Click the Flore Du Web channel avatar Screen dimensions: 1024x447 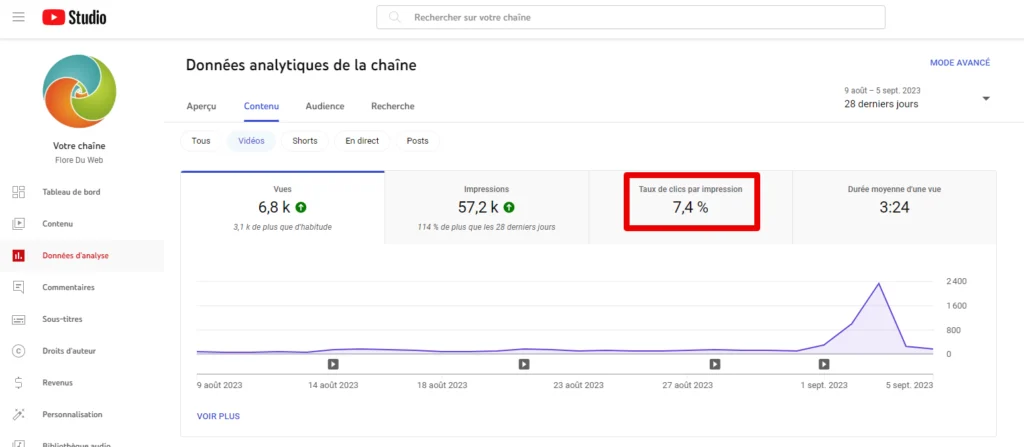click(x=80, y=91)
